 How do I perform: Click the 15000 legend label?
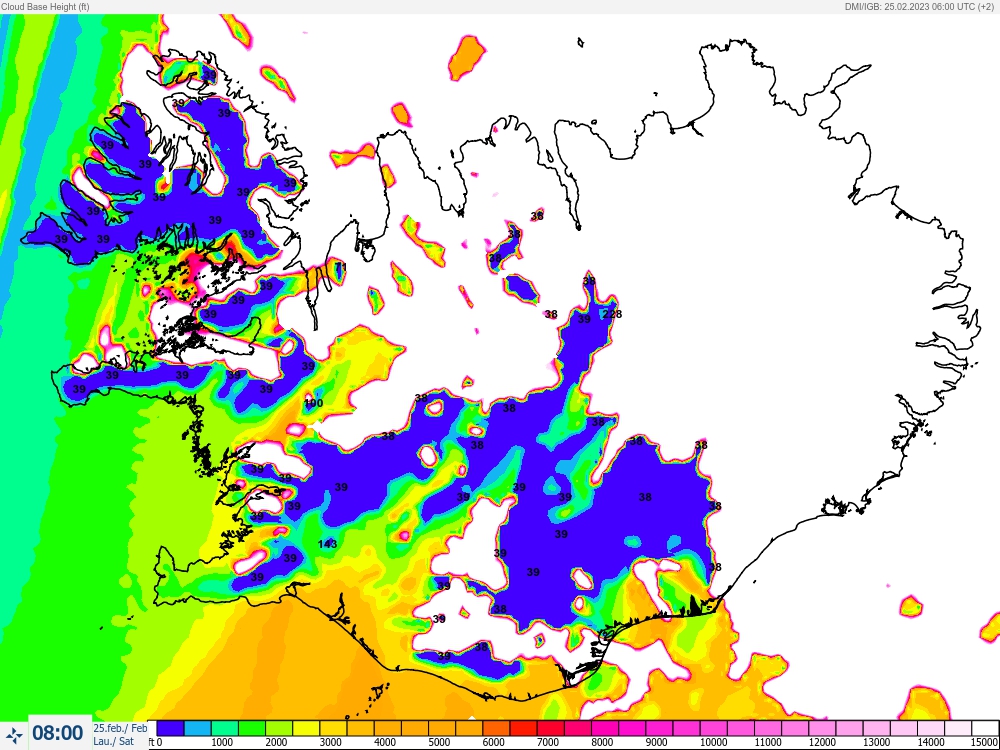(985, 742)
